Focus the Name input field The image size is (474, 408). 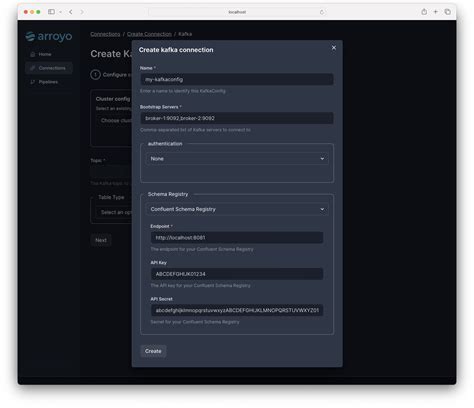click(x=237, y=79)
